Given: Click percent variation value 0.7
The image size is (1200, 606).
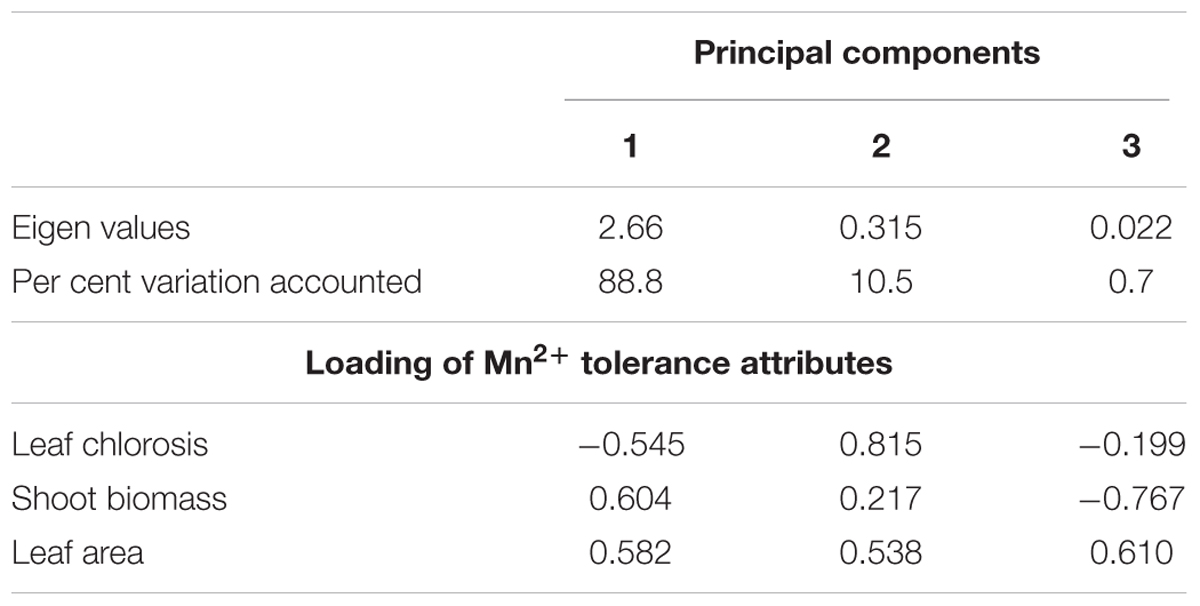Looking at the screenshot, I should pyautogui.click(x=1131, y=281).
